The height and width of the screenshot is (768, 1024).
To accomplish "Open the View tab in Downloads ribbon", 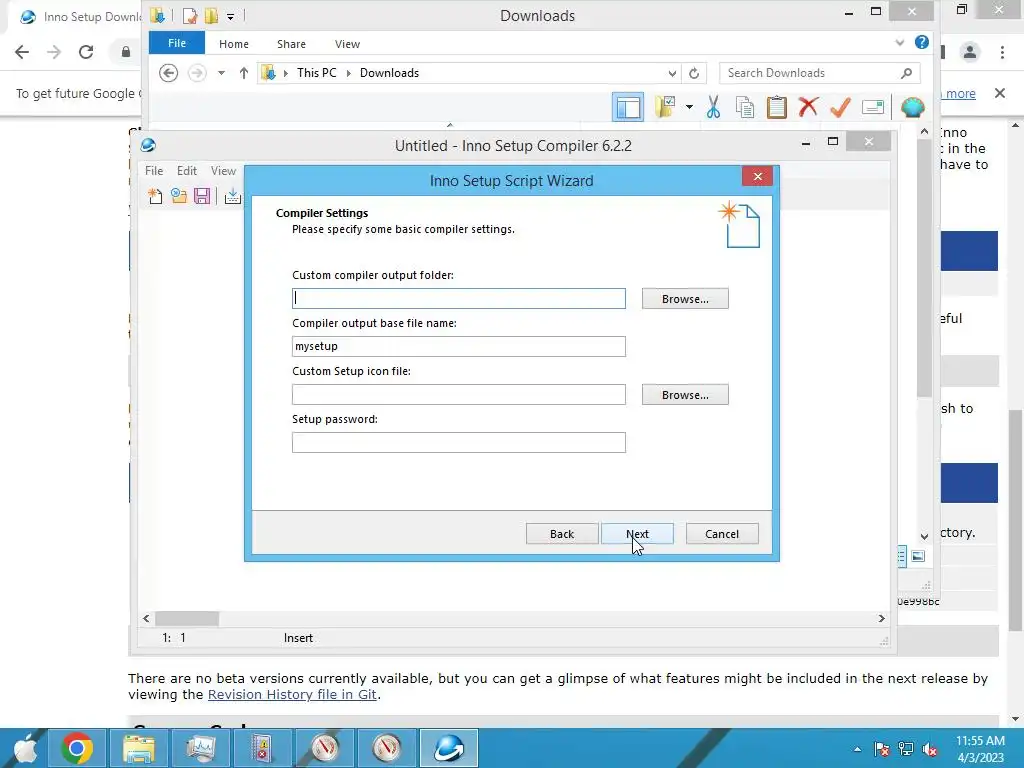I will click(347, 44).
